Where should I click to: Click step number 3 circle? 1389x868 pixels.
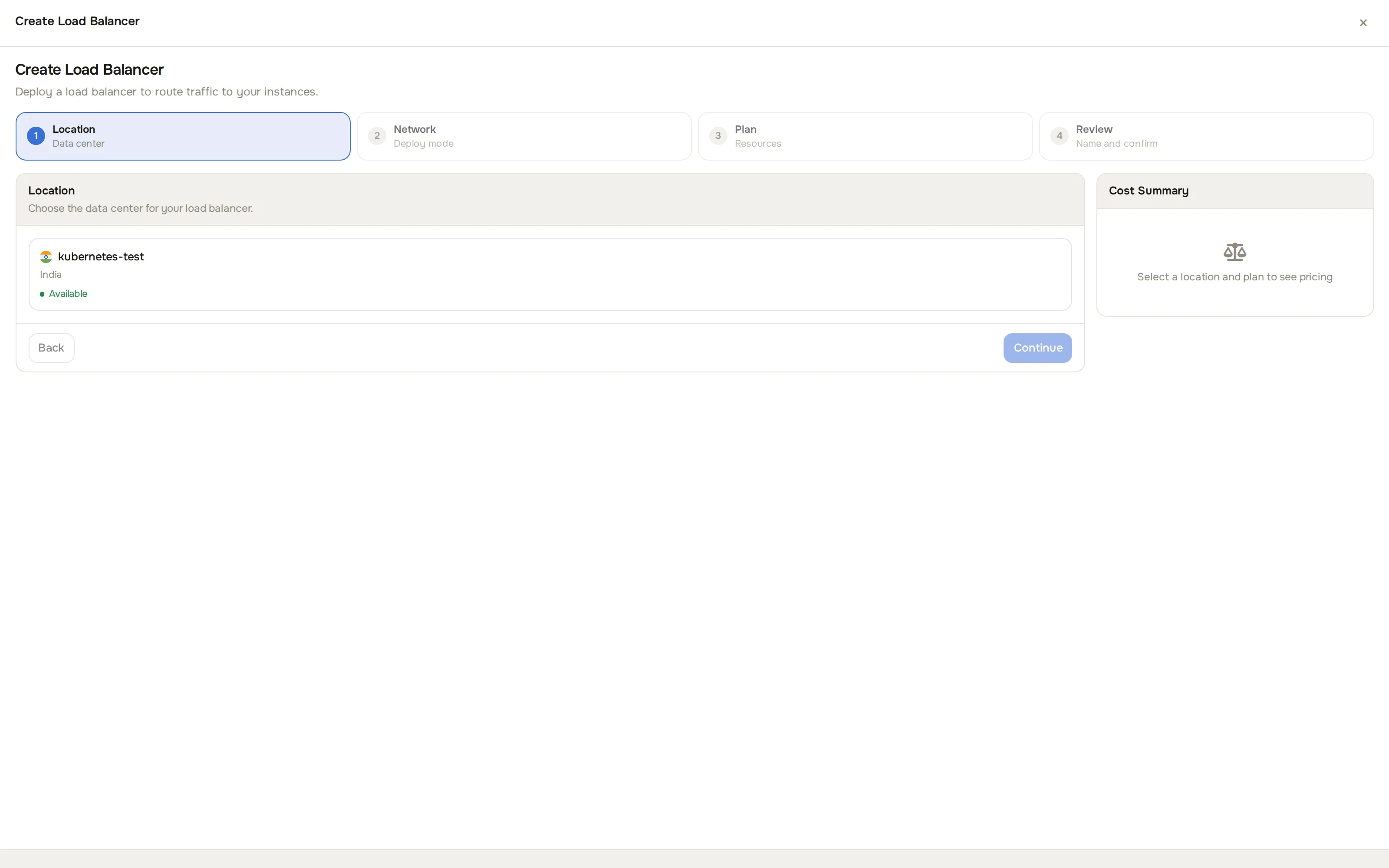pyautogui.click(x=718, y=136)
